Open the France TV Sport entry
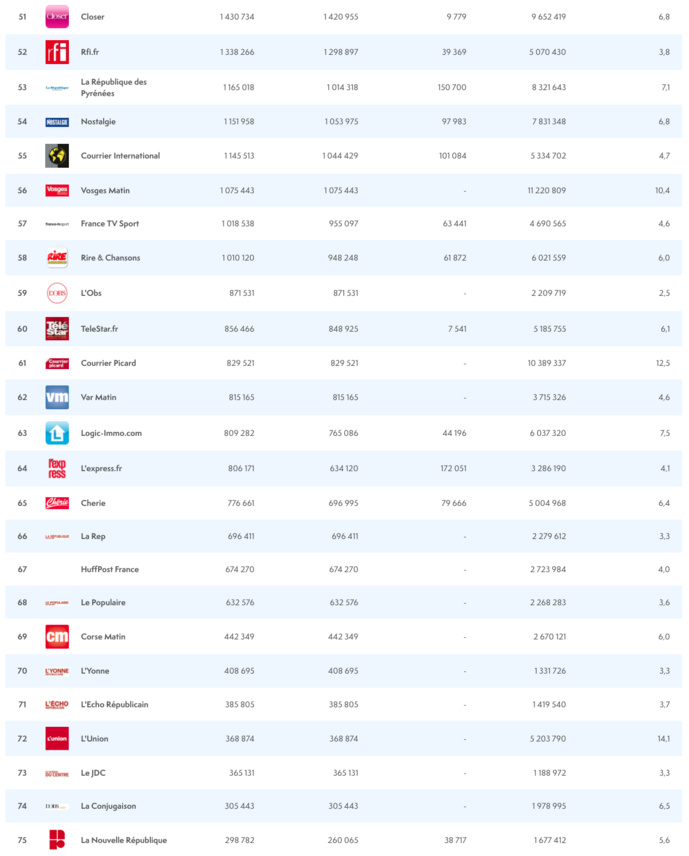This screenshot has height=856, width=689. (x=110, y=224)
